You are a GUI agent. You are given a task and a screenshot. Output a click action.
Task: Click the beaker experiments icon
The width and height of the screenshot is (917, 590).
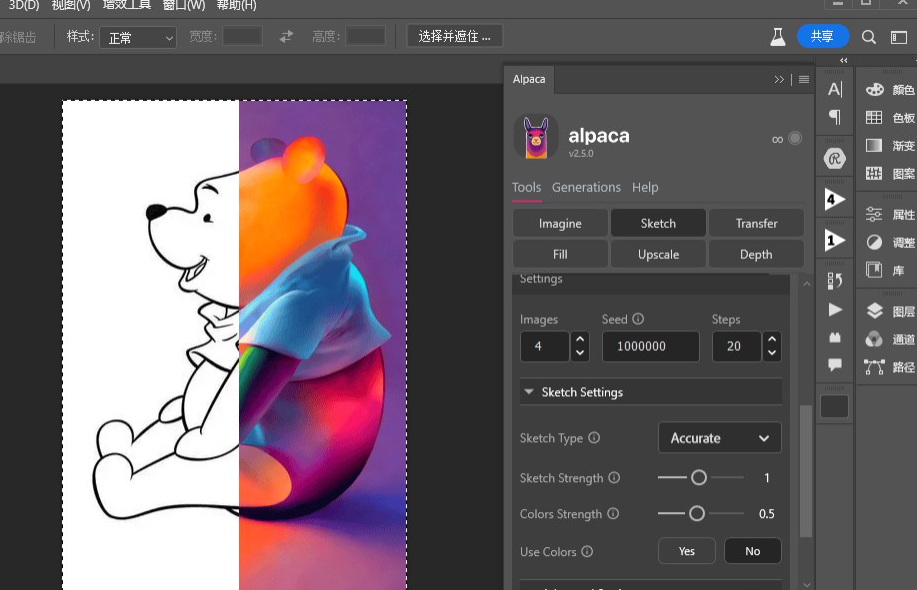[777, 37]
